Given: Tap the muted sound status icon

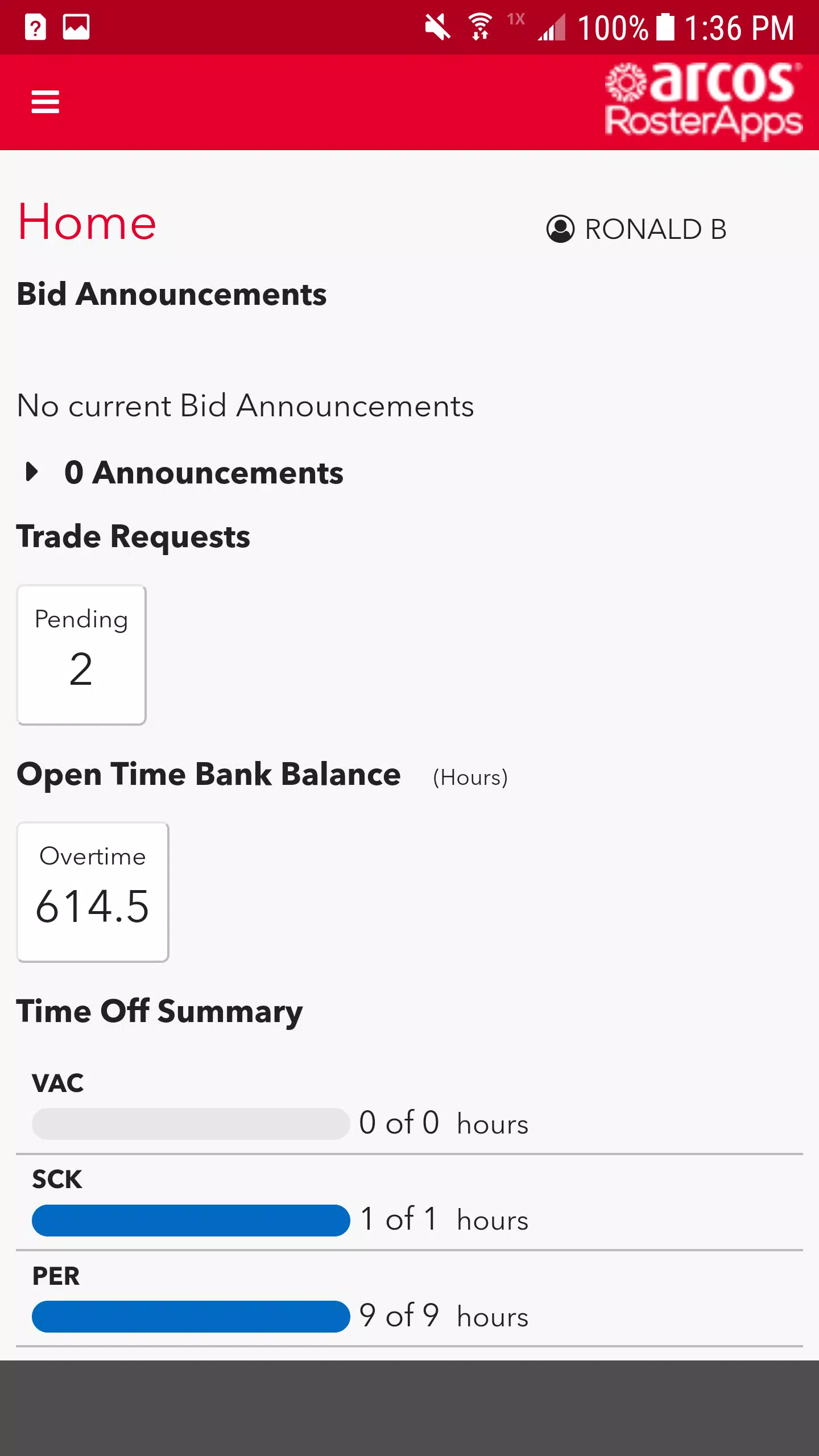Looking at the screenshot, I should 437,27.
